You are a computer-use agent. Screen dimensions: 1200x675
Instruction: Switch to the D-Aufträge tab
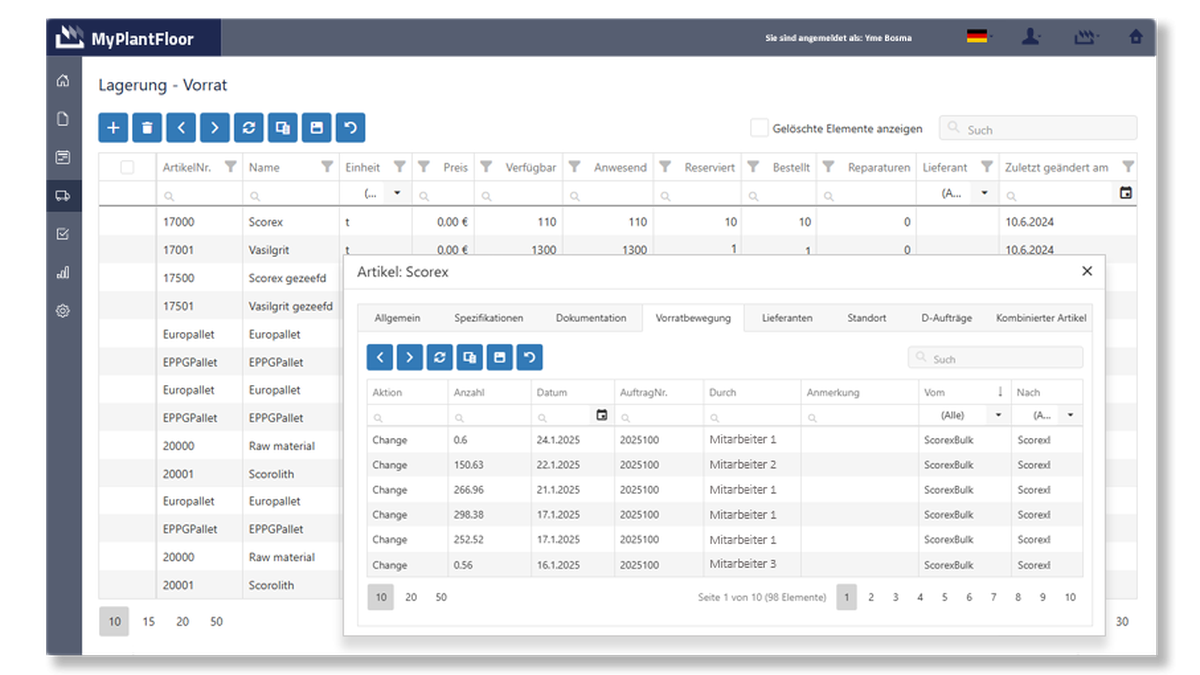click(x=946, y=318)
